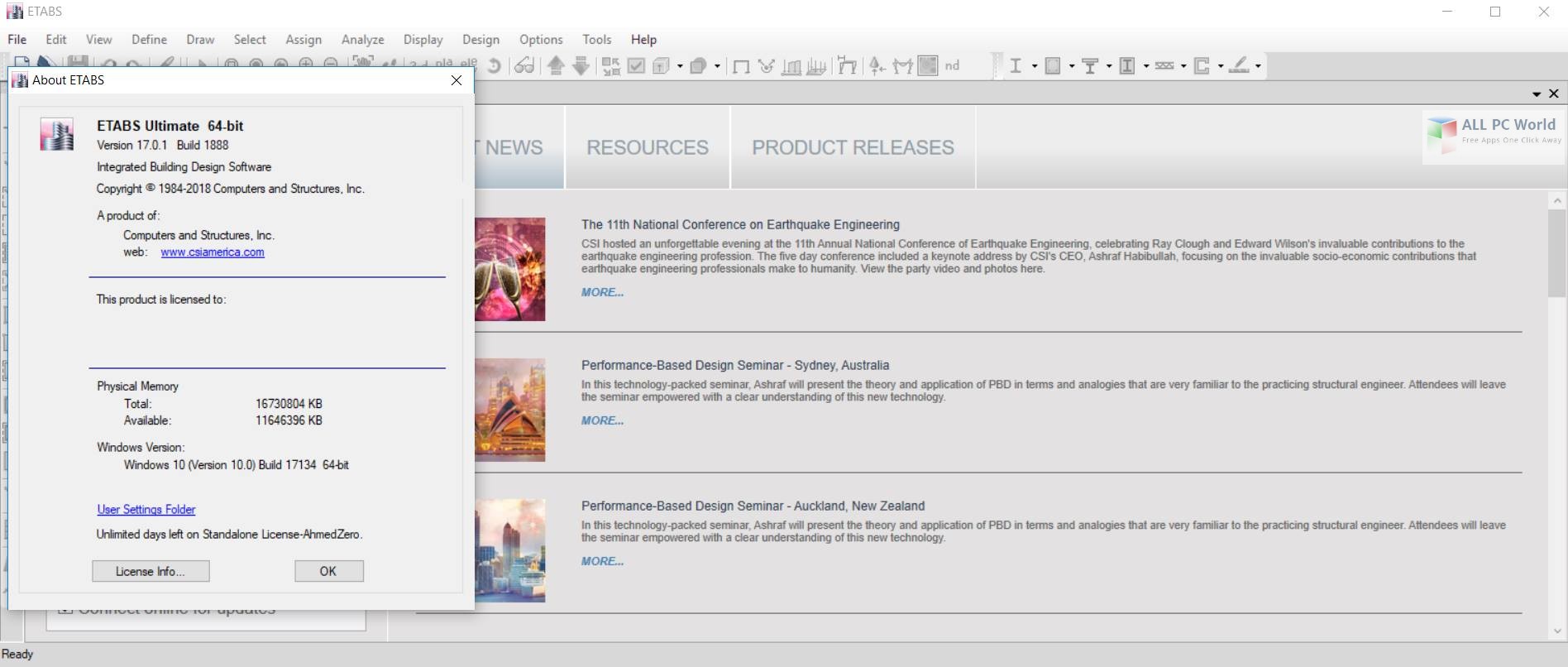Click the 3D box view icon
The width and height of the screenshot is (1568, 667).
(x=662, y=66)
